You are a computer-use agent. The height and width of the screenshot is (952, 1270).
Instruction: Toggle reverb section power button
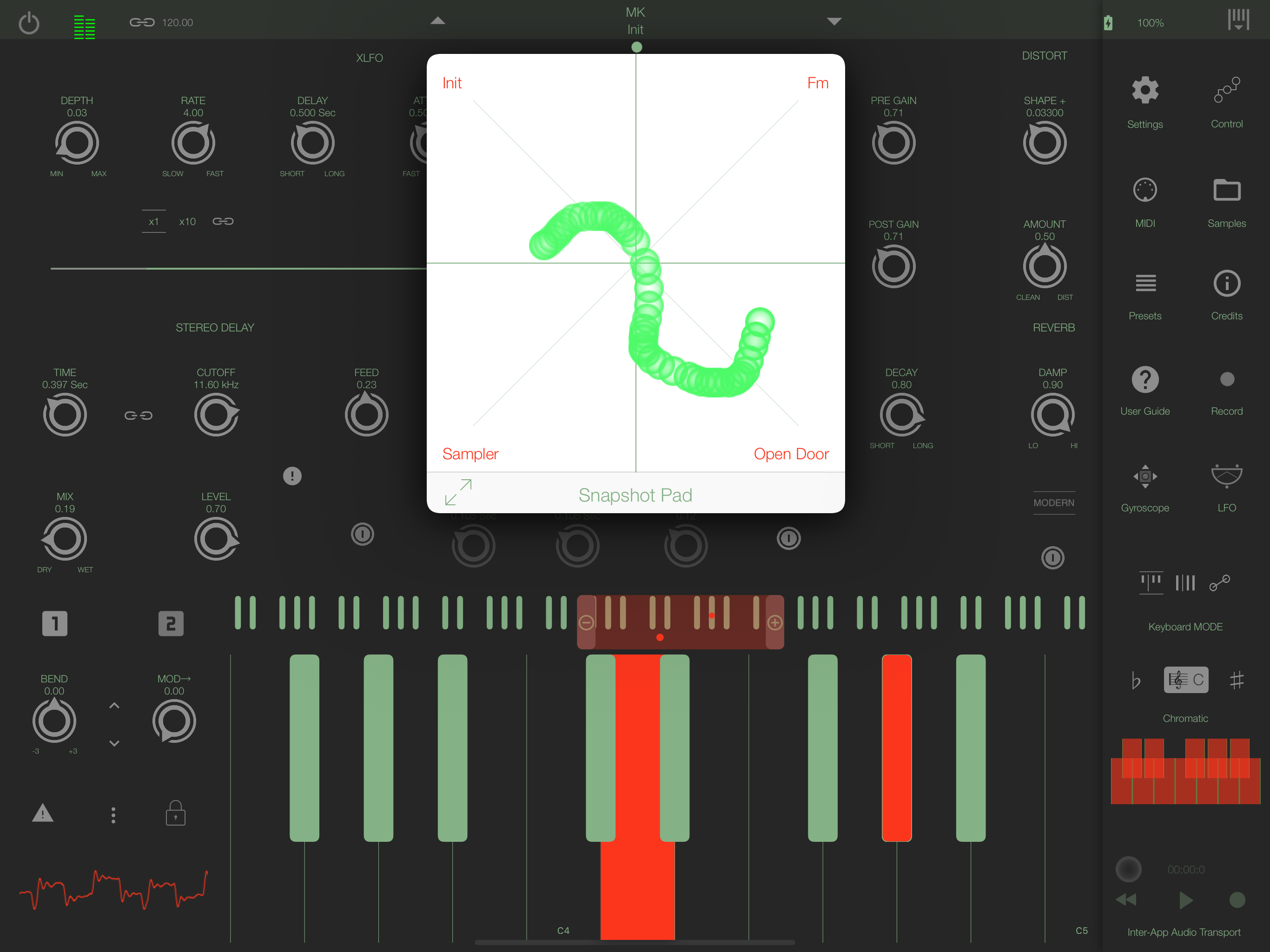1052,557
